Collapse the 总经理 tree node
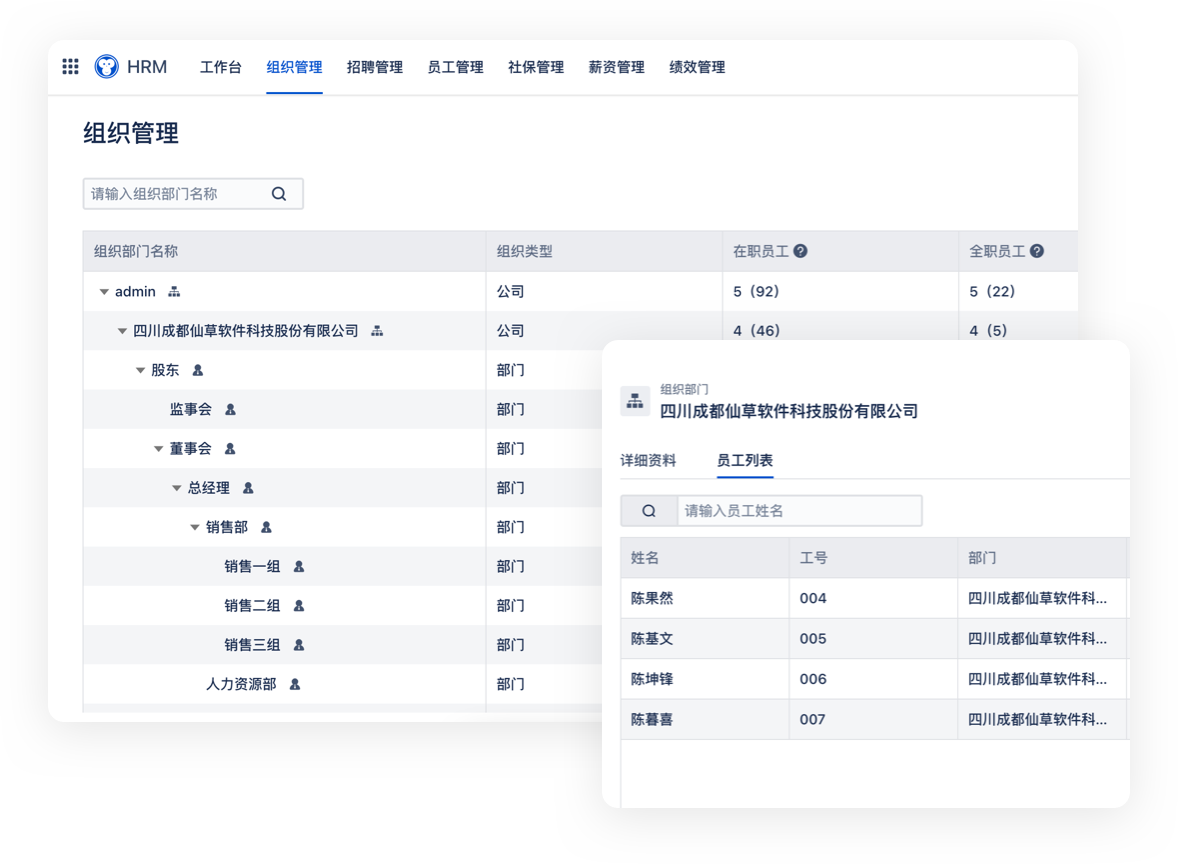 pyautogui.click(x=177, y=489)
